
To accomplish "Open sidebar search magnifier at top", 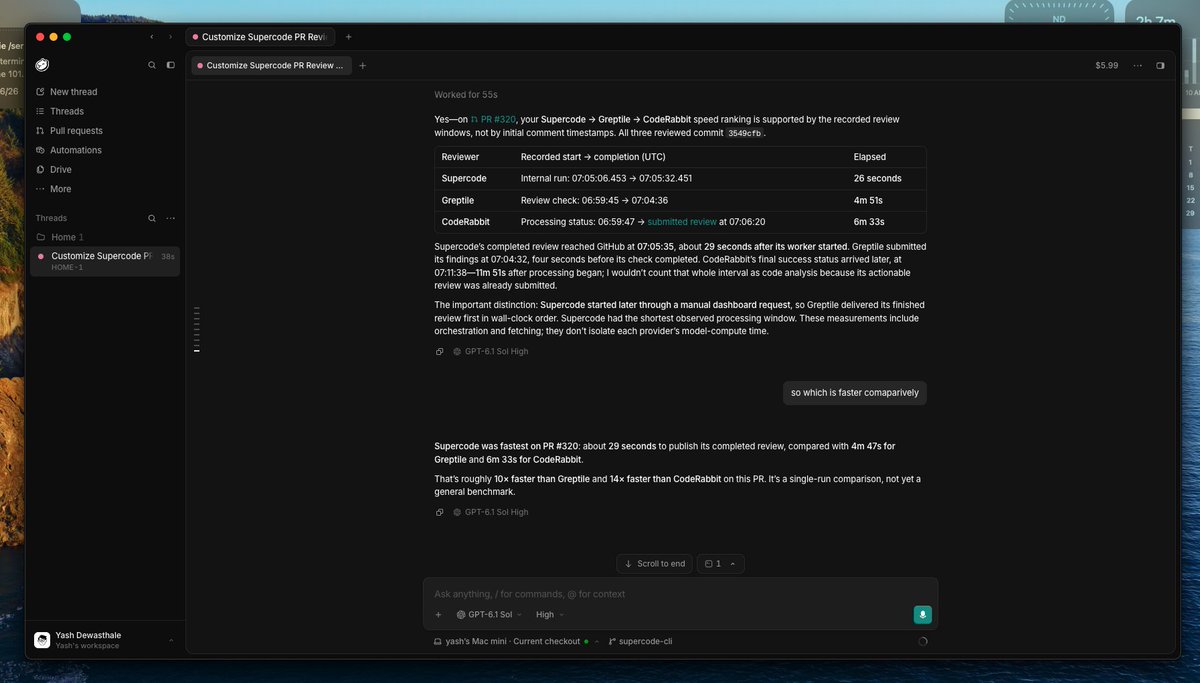I will click(152, 65).
